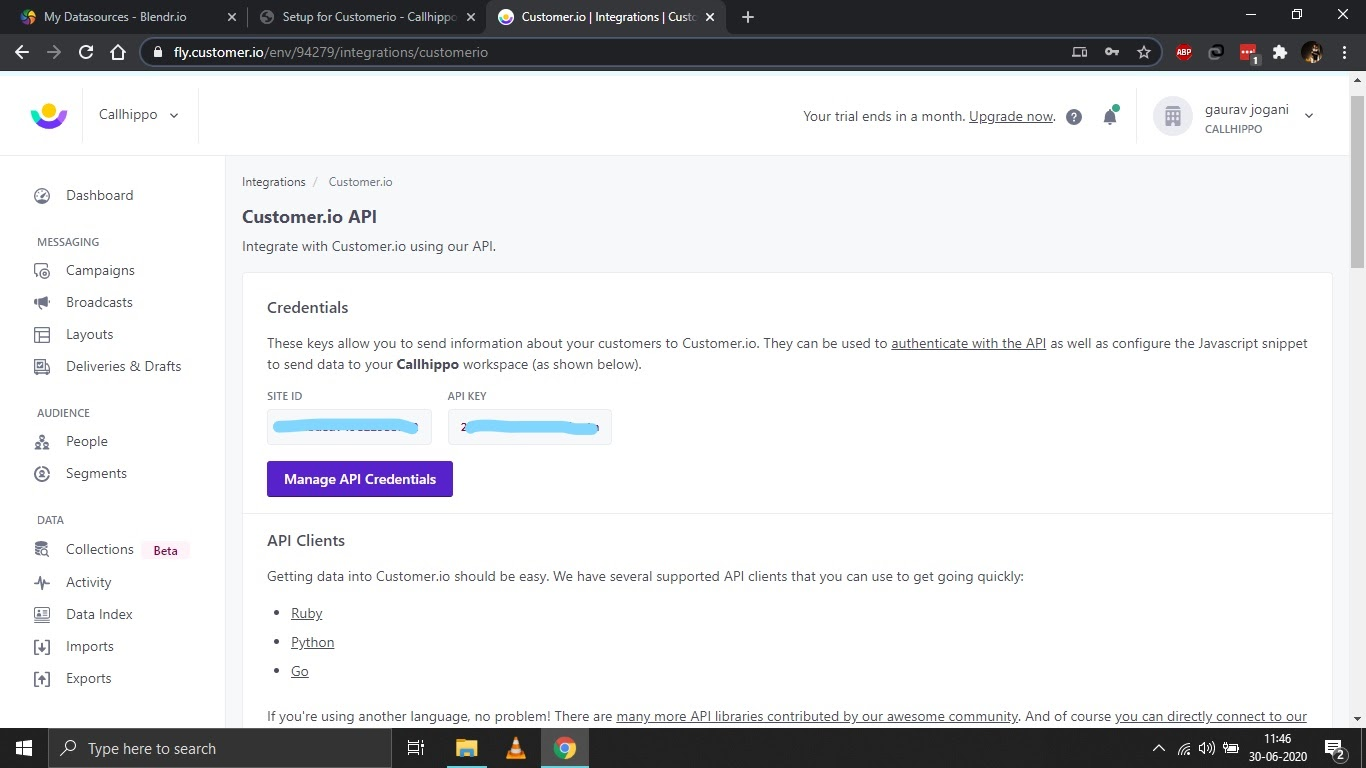
Task: Click the Imports icon
Action: coord(42,647)
